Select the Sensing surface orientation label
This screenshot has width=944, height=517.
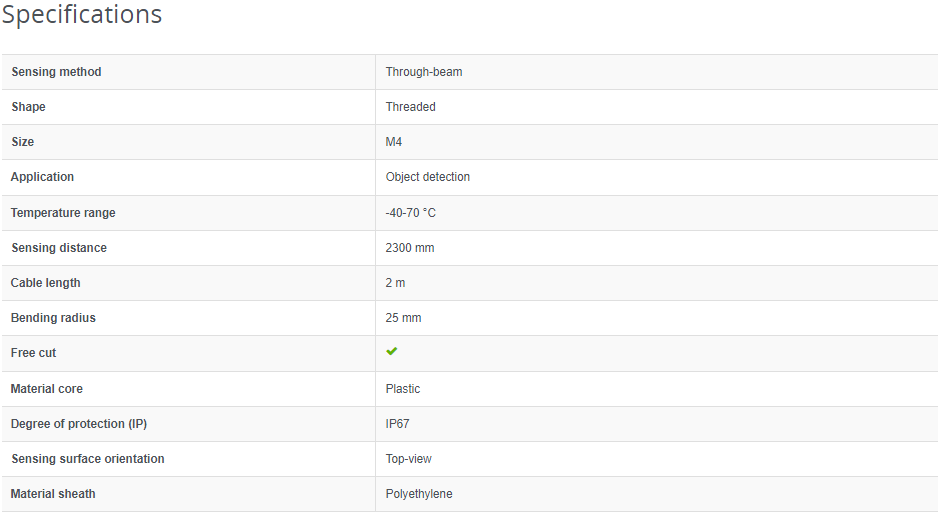pyautogui.click(x=88, y=459)
